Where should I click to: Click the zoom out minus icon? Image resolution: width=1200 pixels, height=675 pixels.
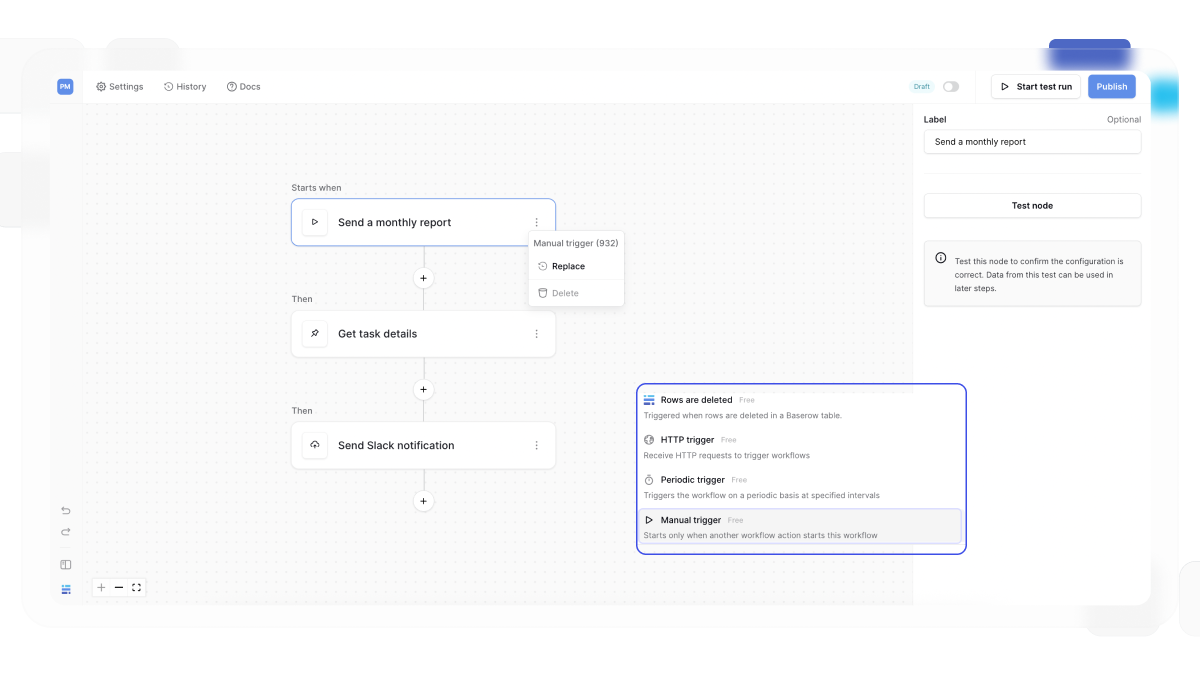pyautogui.click(x=119, y=587)
